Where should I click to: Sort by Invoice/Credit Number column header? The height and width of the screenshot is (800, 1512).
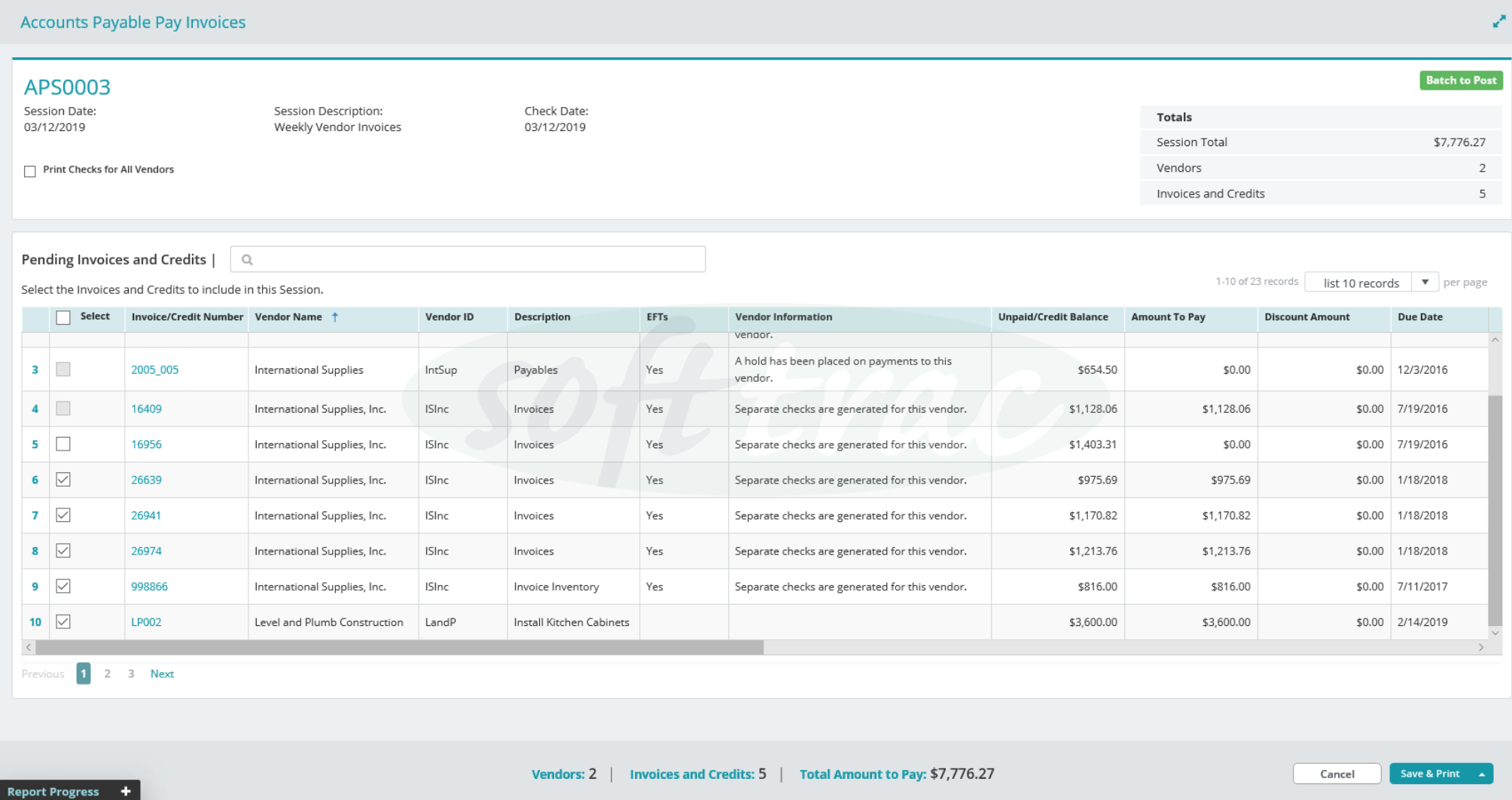click(x=187, y=317)
